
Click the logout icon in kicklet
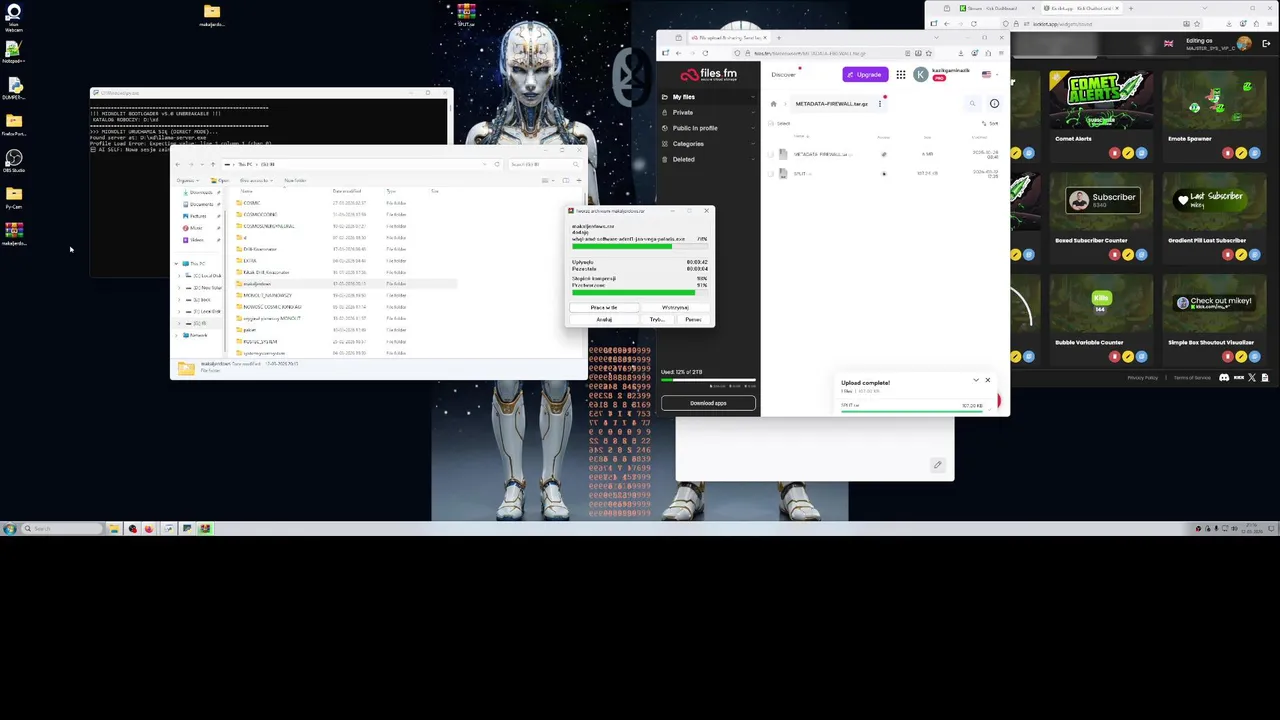click(x=1265, y=44)
